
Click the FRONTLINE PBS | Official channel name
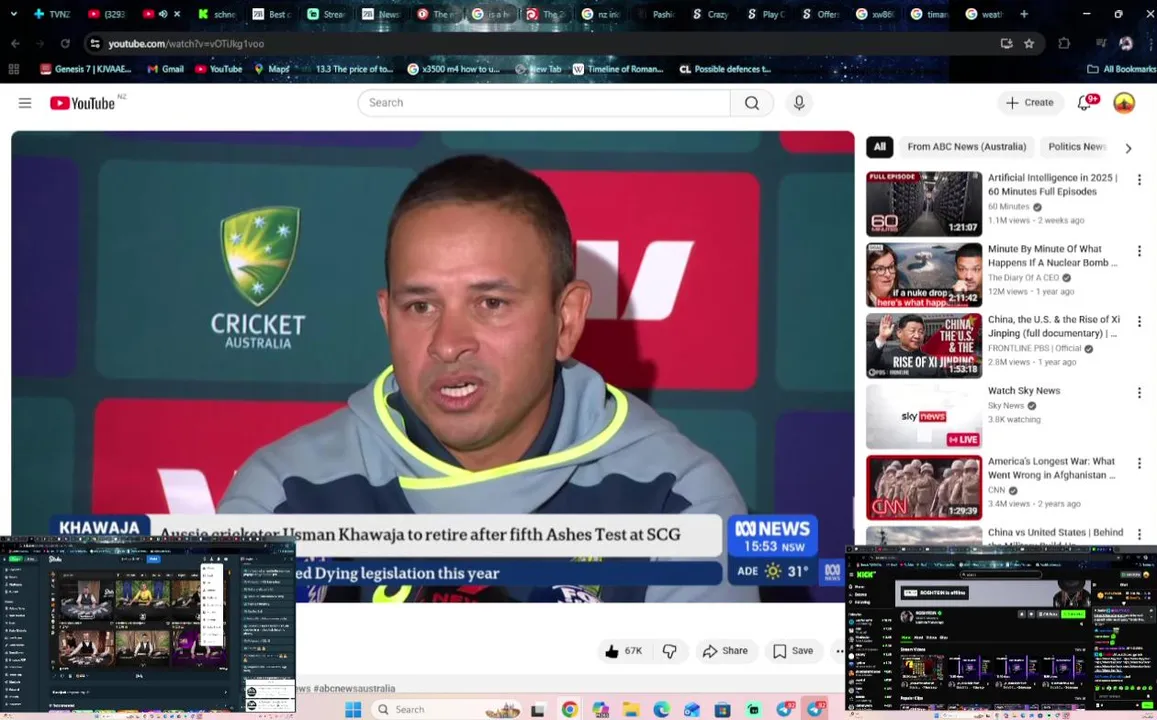[x=1035, y=349]
